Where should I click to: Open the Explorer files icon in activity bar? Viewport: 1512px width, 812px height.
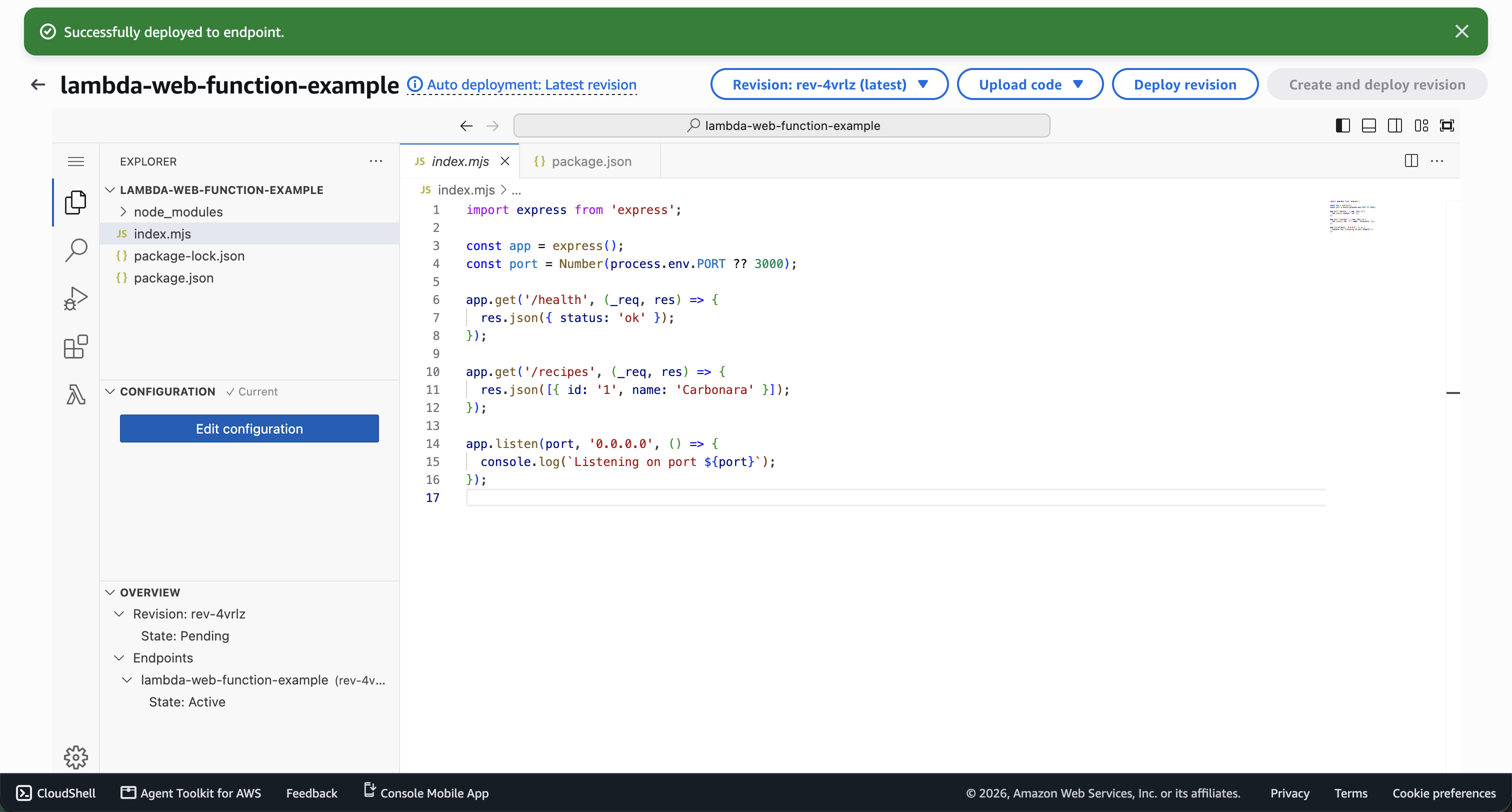click(75, 202)
